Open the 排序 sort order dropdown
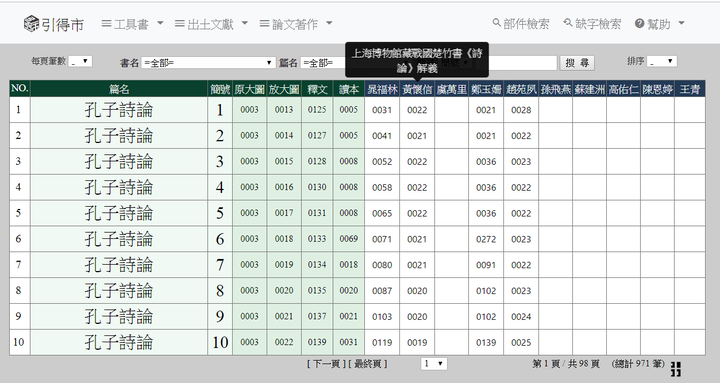Viewport: 720px width, 383px height. click(x=662, y=61)
